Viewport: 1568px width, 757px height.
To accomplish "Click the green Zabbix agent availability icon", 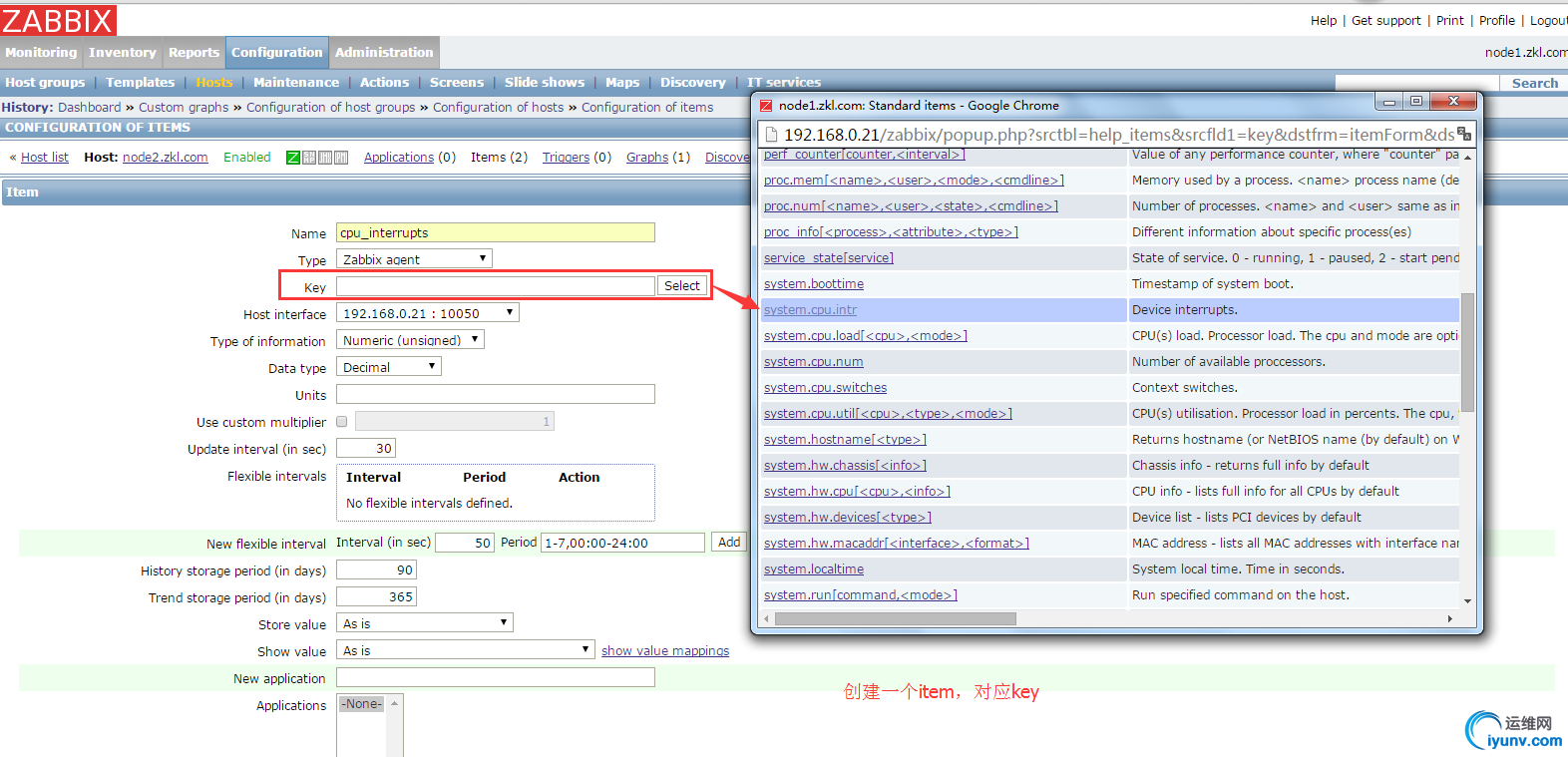I will [x=293, y=158].
